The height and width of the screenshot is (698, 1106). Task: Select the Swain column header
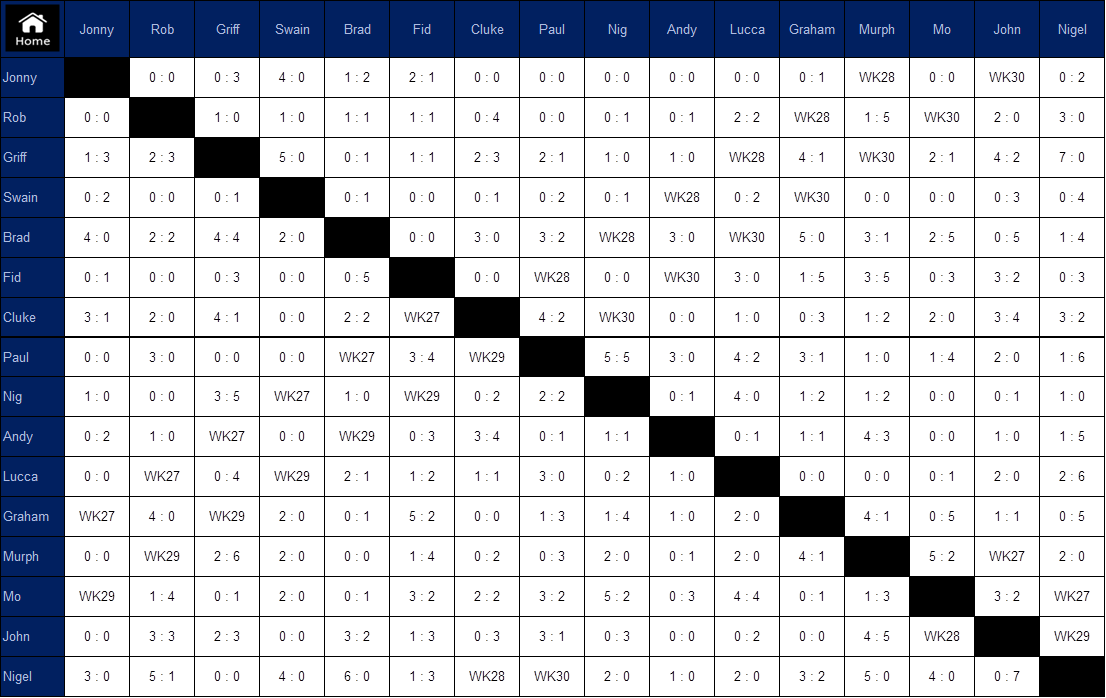click(292, 29)
